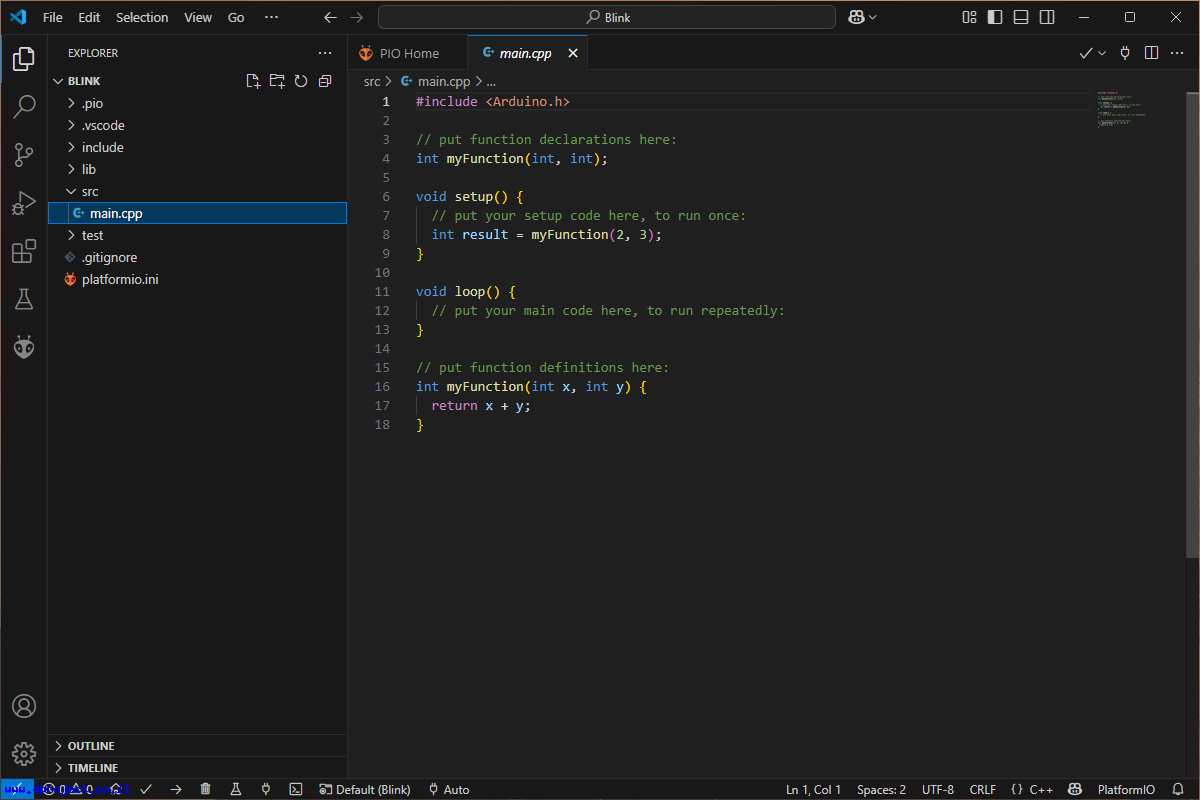
Task: Switch the project environment Default (Blink)
Action: point(365,790)
